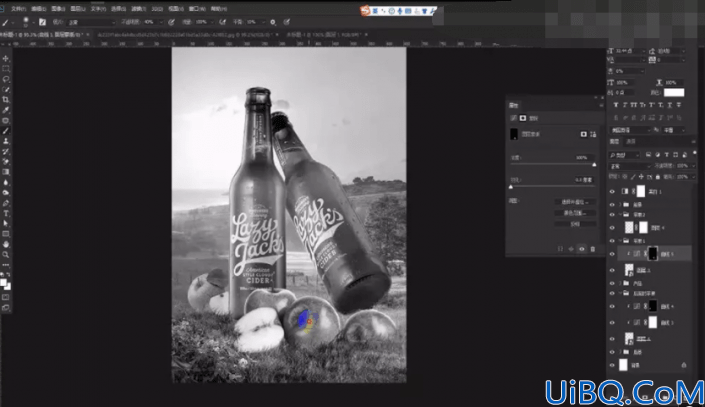This screenshot has width=705, height=407.
Task: Open the brush preset picker arrow
Action: tap(33, 22)
